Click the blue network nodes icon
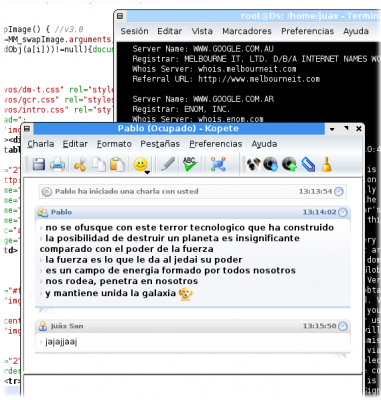Screen dimensions: 381x400 (218, 164)
